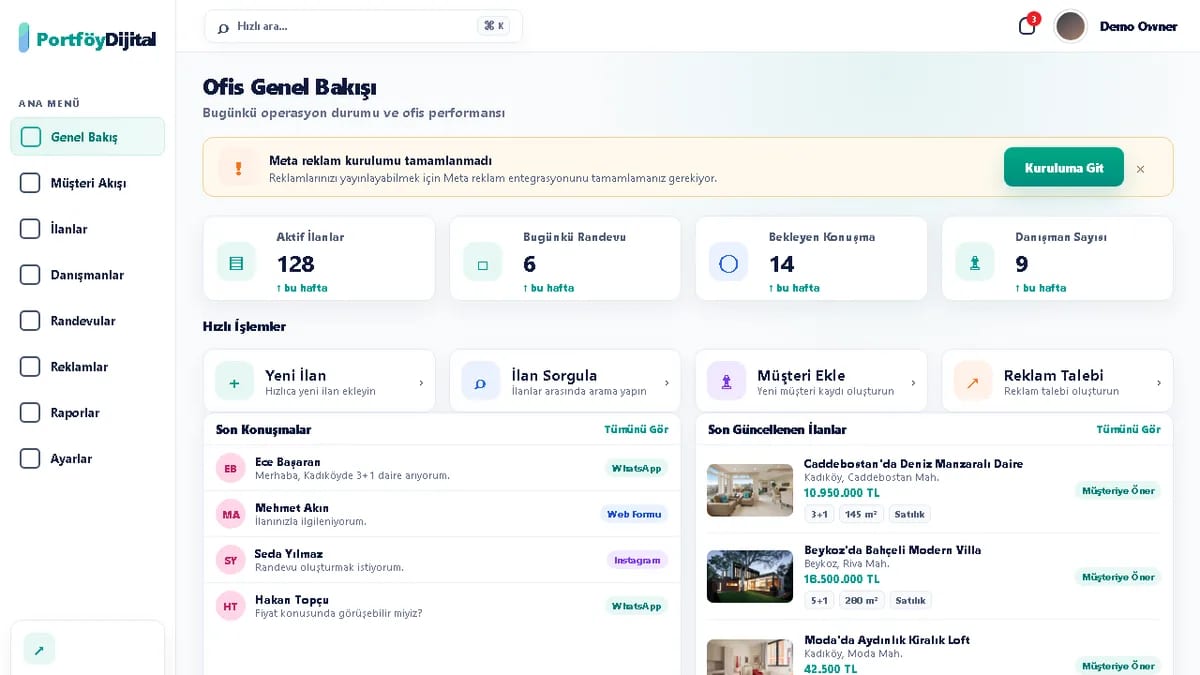Focus the Hızlı ara search field
Screen dimensions: 1200x675
pos(363,26)
